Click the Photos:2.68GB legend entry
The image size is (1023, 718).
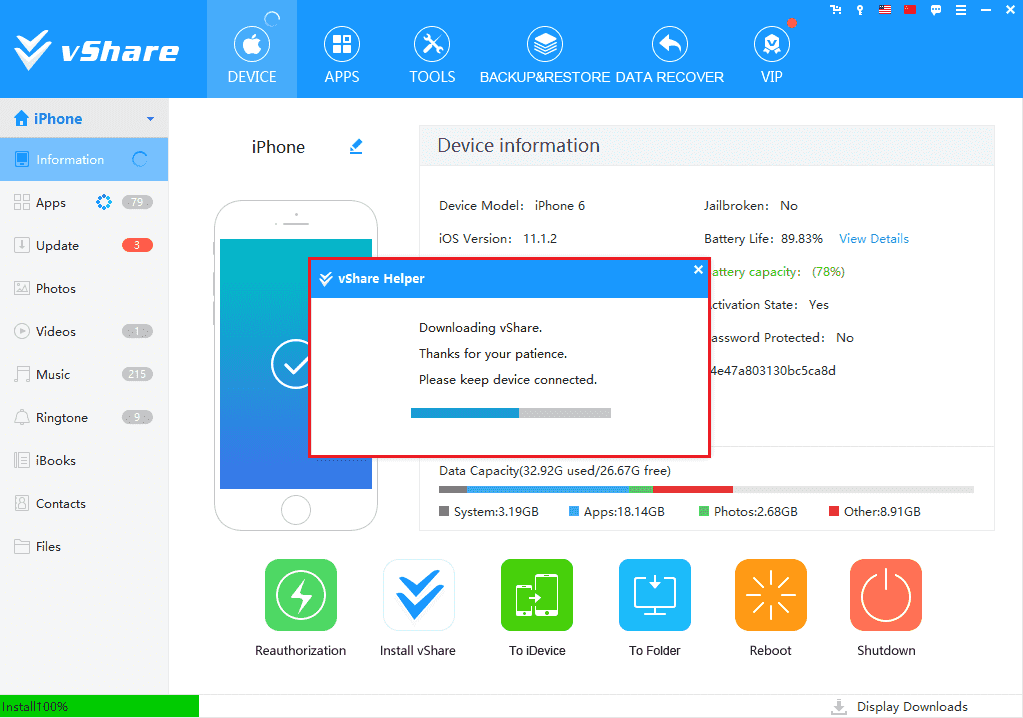point(748,512)
